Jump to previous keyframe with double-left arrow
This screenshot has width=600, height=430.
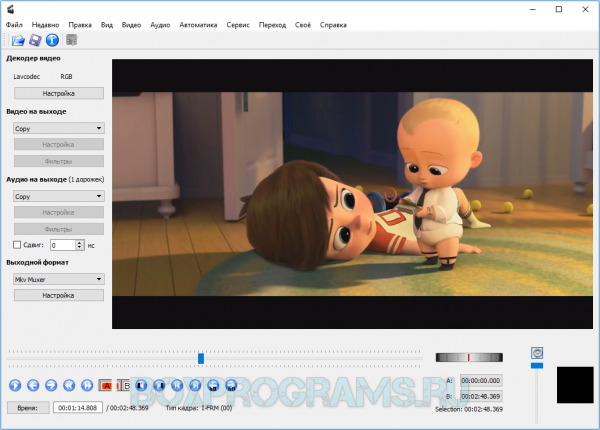[69, 385]
